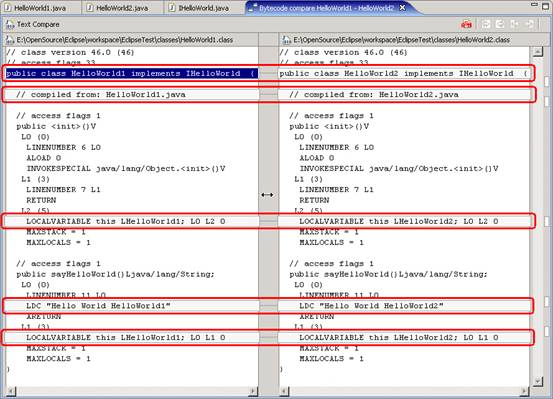Click 'public <init>()V' in the left pane

(56, 126)
